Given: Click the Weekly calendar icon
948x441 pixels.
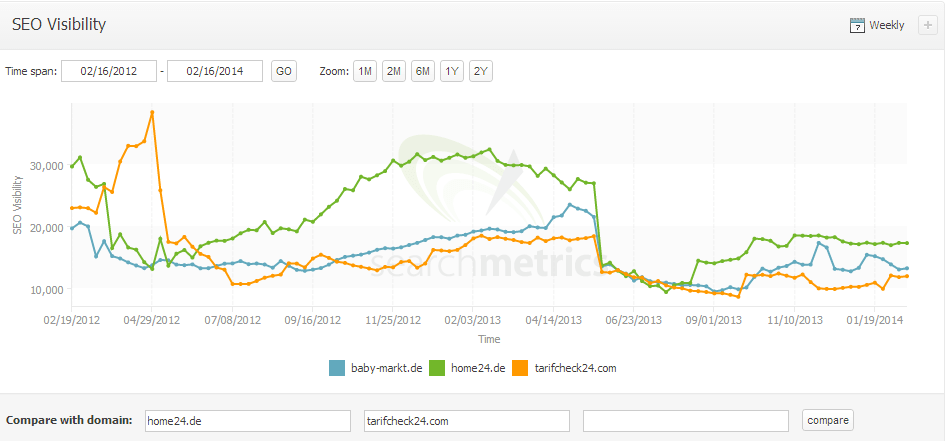Looking at the screenshot, I should pos(856,26).
